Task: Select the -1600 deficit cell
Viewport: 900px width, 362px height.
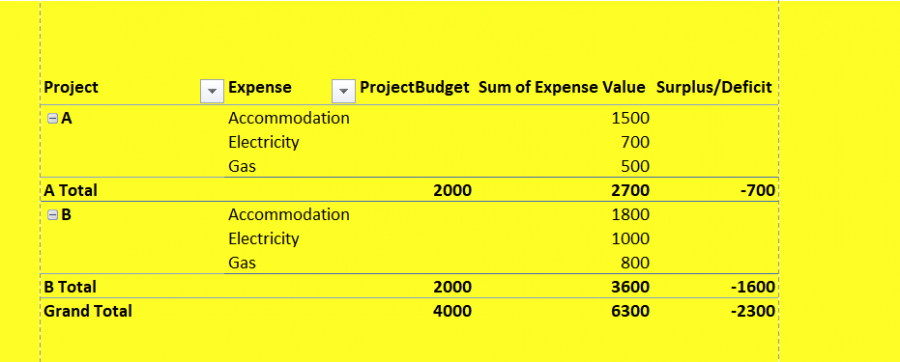Action: (x=751, y=286)
